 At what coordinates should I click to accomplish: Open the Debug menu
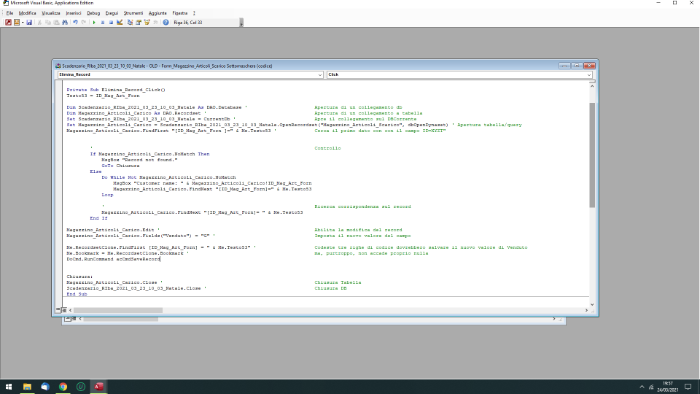click(93, 13)
